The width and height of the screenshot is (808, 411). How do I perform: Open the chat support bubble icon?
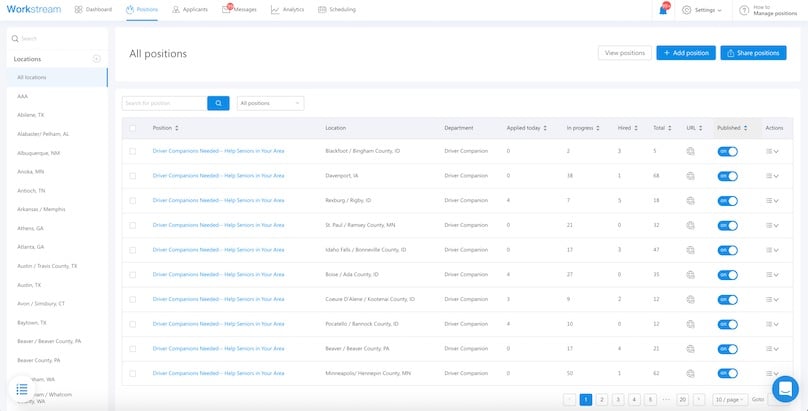tap(786, 388)
